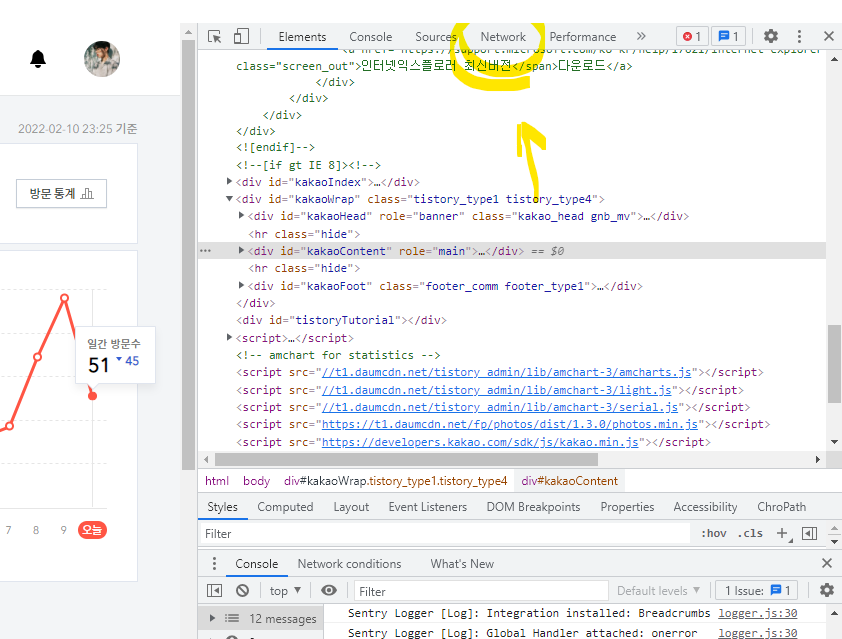Open the Default levels dropdown

tap(658, 591)
